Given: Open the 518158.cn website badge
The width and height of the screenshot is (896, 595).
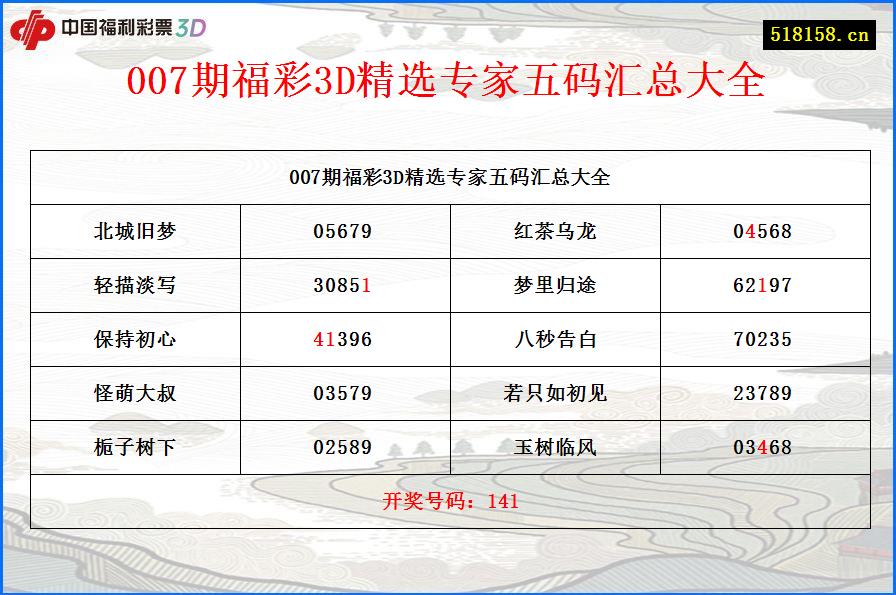Looking at the screenshot, I should coord(819,34).
